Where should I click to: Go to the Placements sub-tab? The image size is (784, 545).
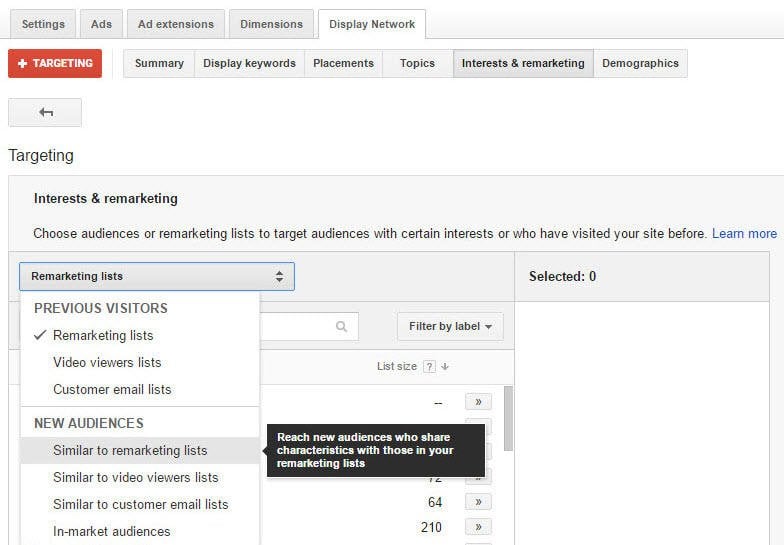pos(344,64)
